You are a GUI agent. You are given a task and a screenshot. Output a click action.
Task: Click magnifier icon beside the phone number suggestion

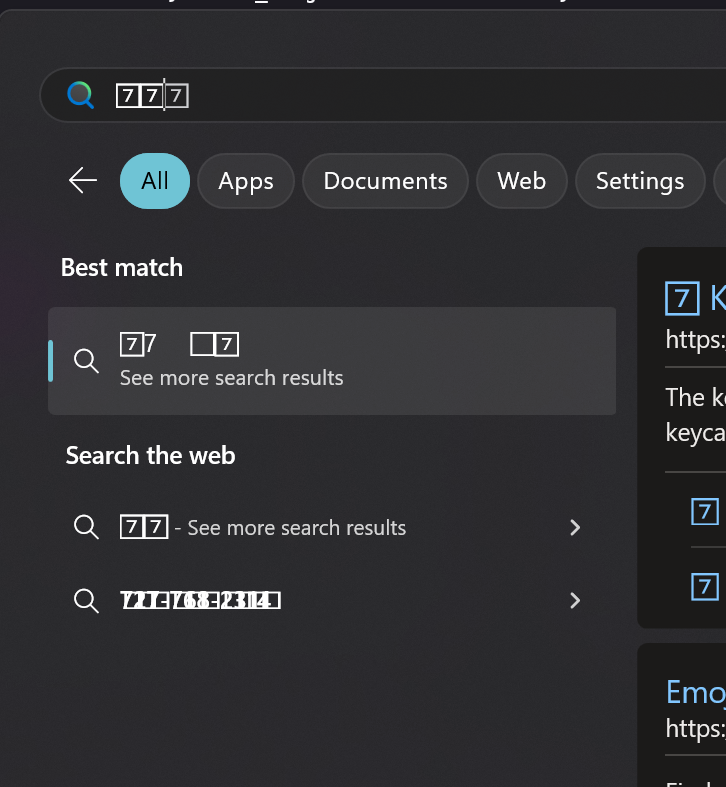point(87,600)
